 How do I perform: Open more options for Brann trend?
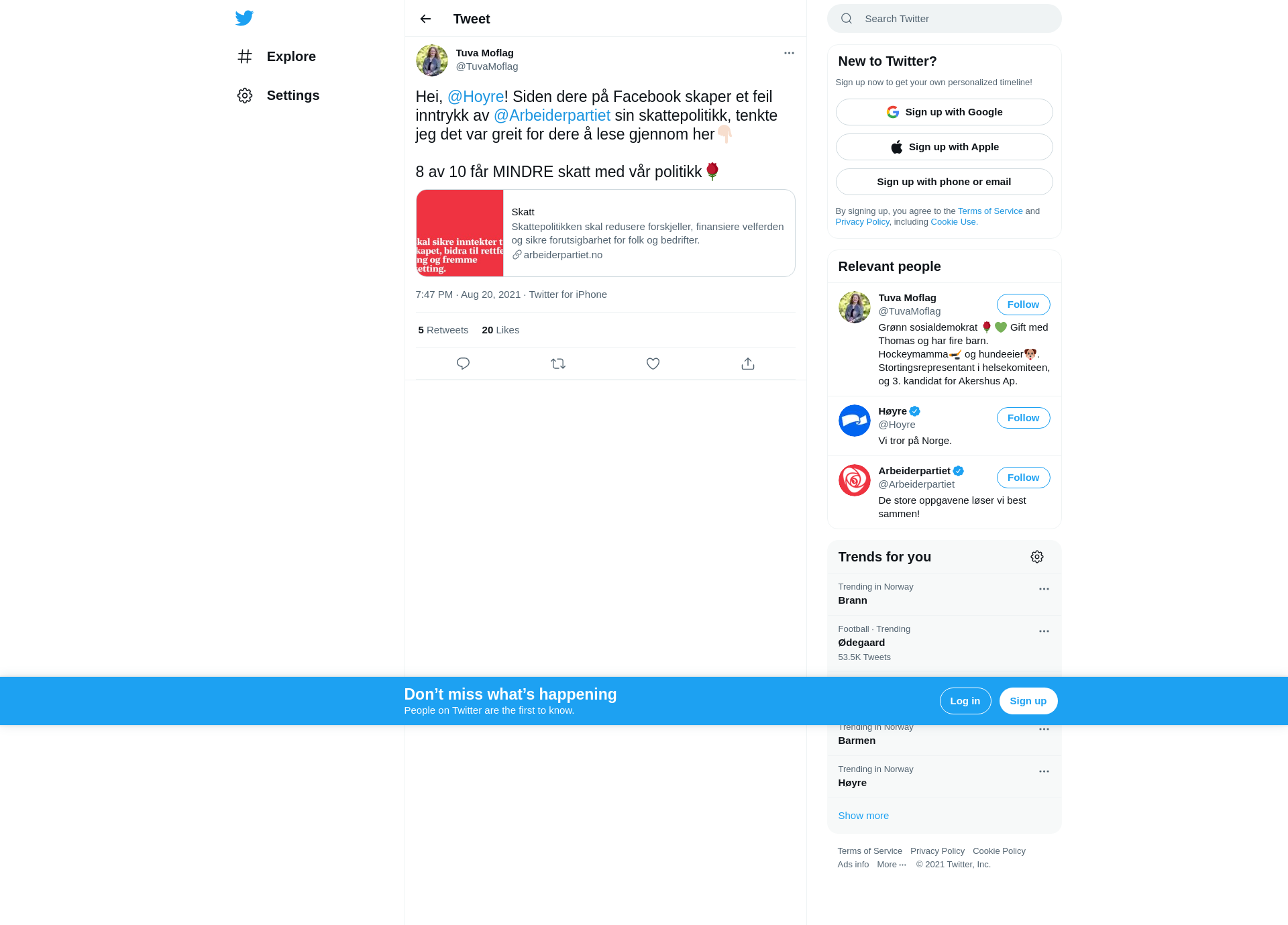[x=1044, y=589]
